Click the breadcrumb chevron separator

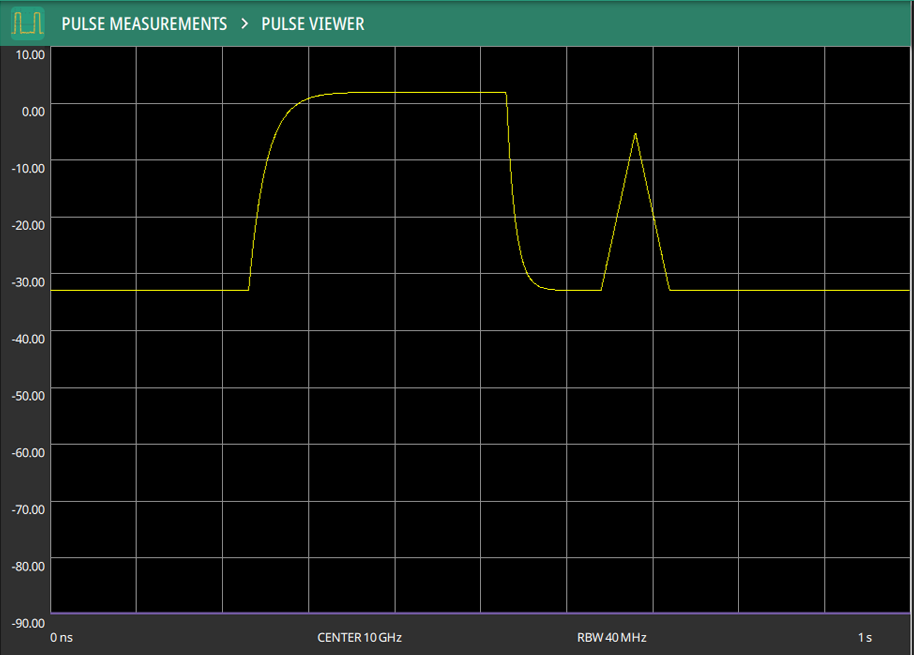click(x=244, y=24)
